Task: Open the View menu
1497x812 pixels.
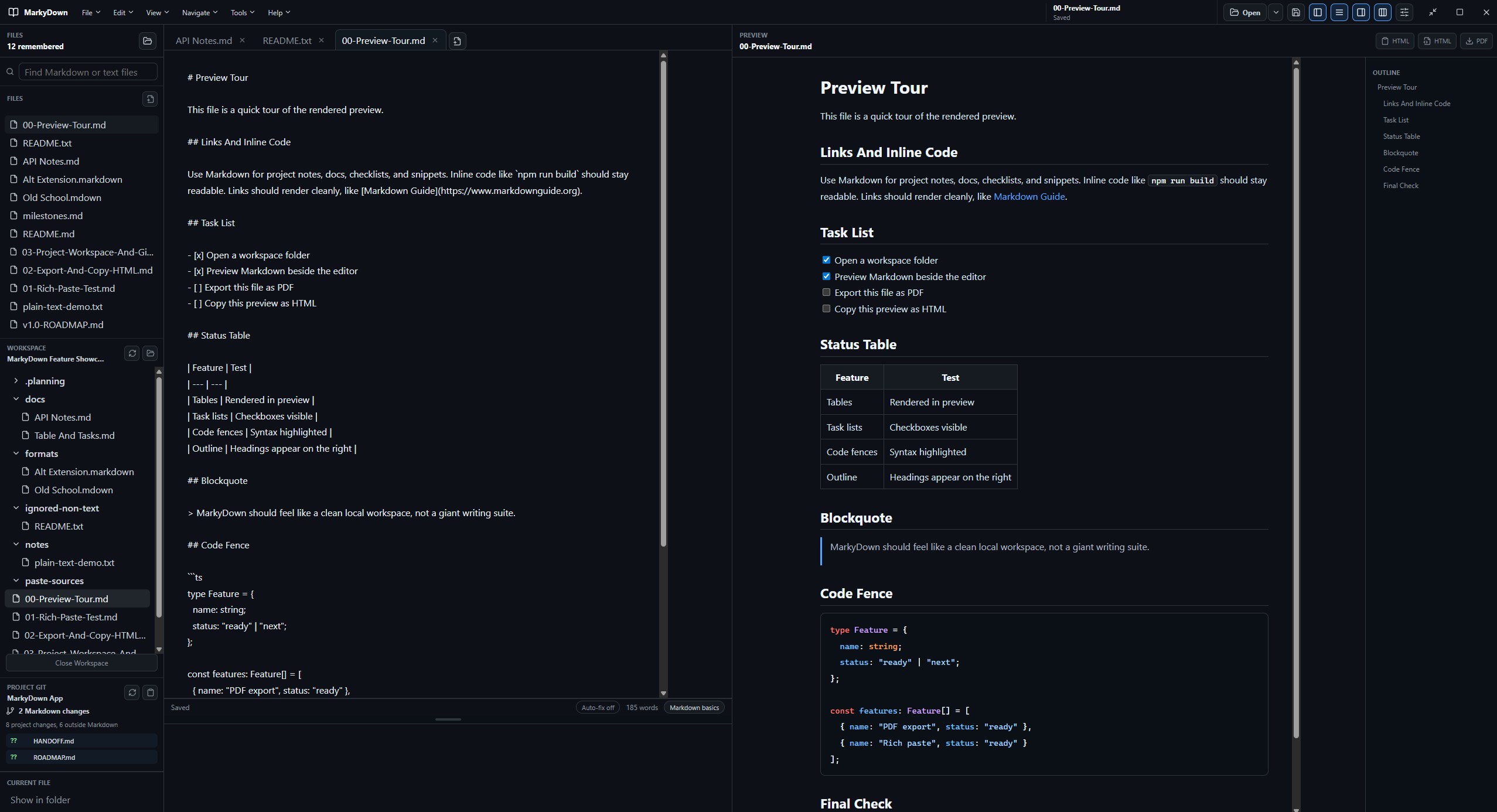Action: (x=157, y=12)
